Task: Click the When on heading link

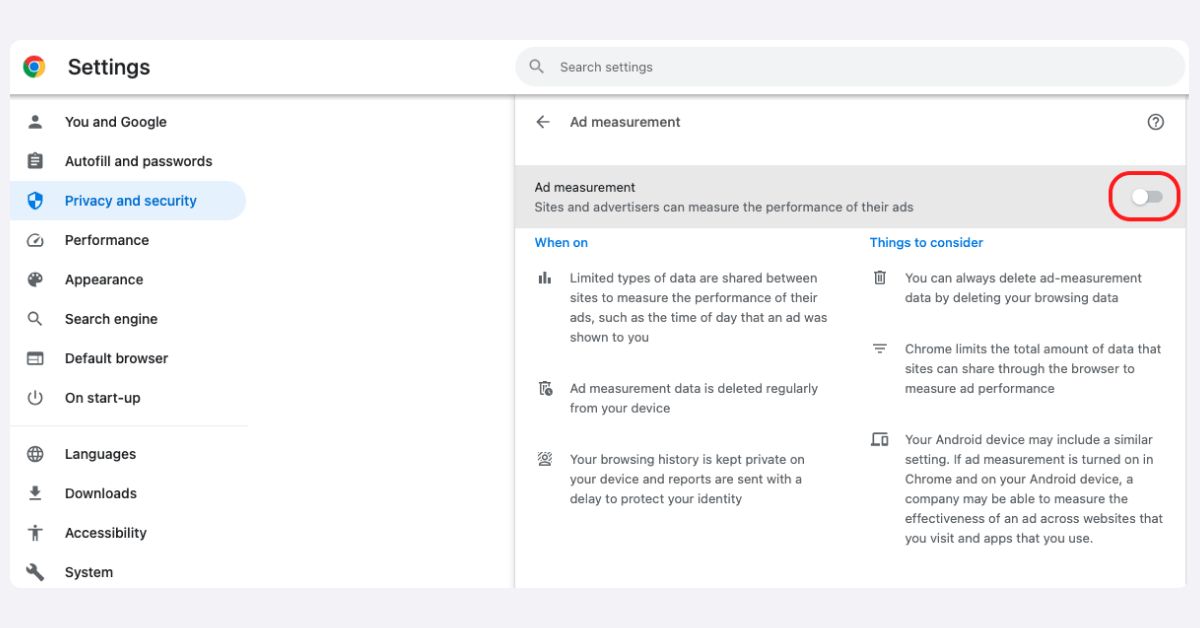Action: coord(561,242)
